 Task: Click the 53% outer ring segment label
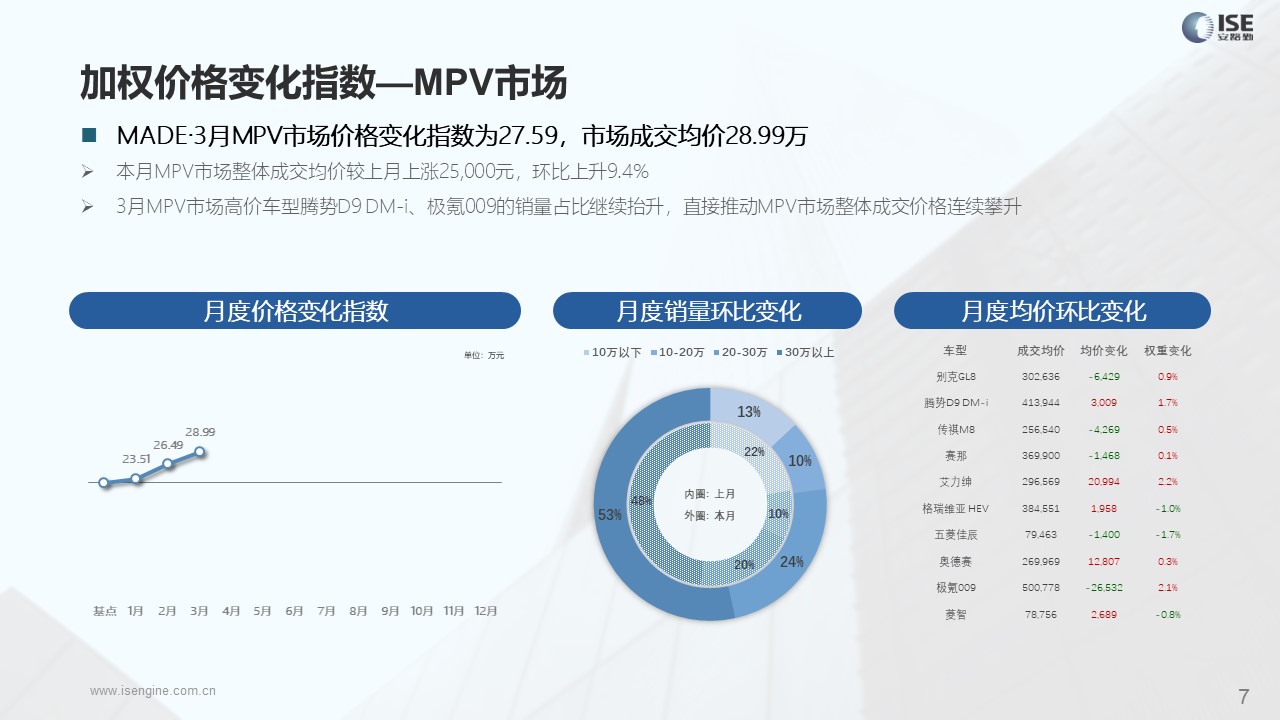point(610,515)
